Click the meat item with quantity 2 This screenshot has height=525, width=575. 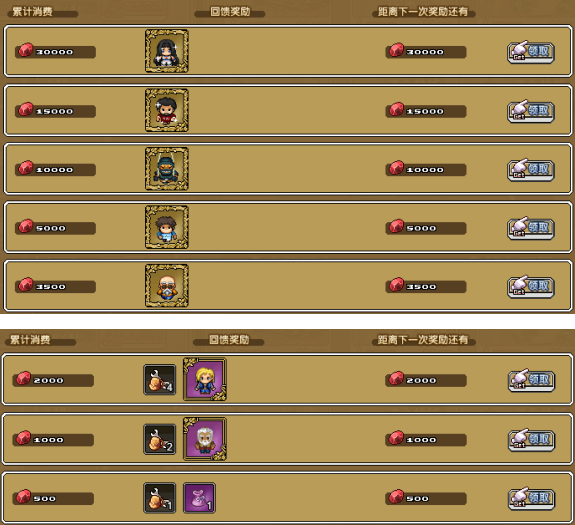pos(160,439)
